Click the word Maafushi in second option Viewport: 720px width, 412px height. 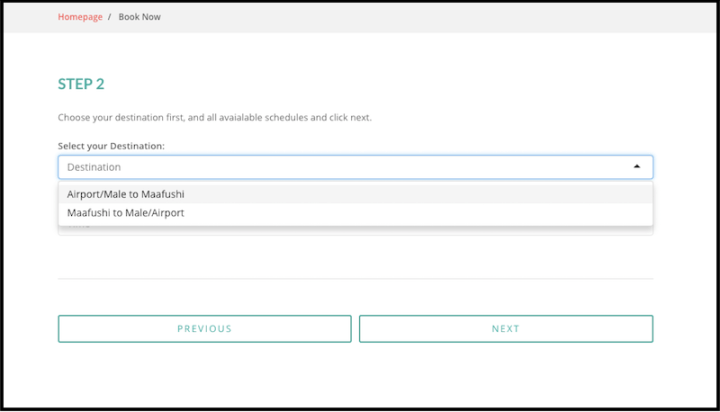pyautogui.click(x=88, y=213)
